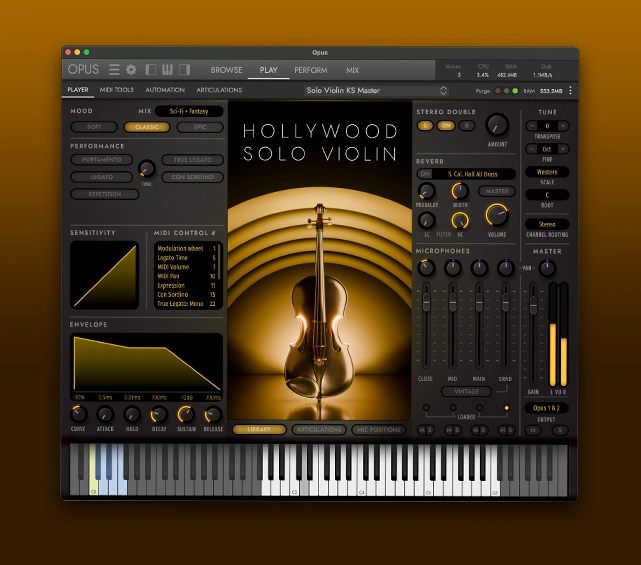Click the Performance Time knob
The width and height of the screenshot is (641, 565).
point(146,168)
